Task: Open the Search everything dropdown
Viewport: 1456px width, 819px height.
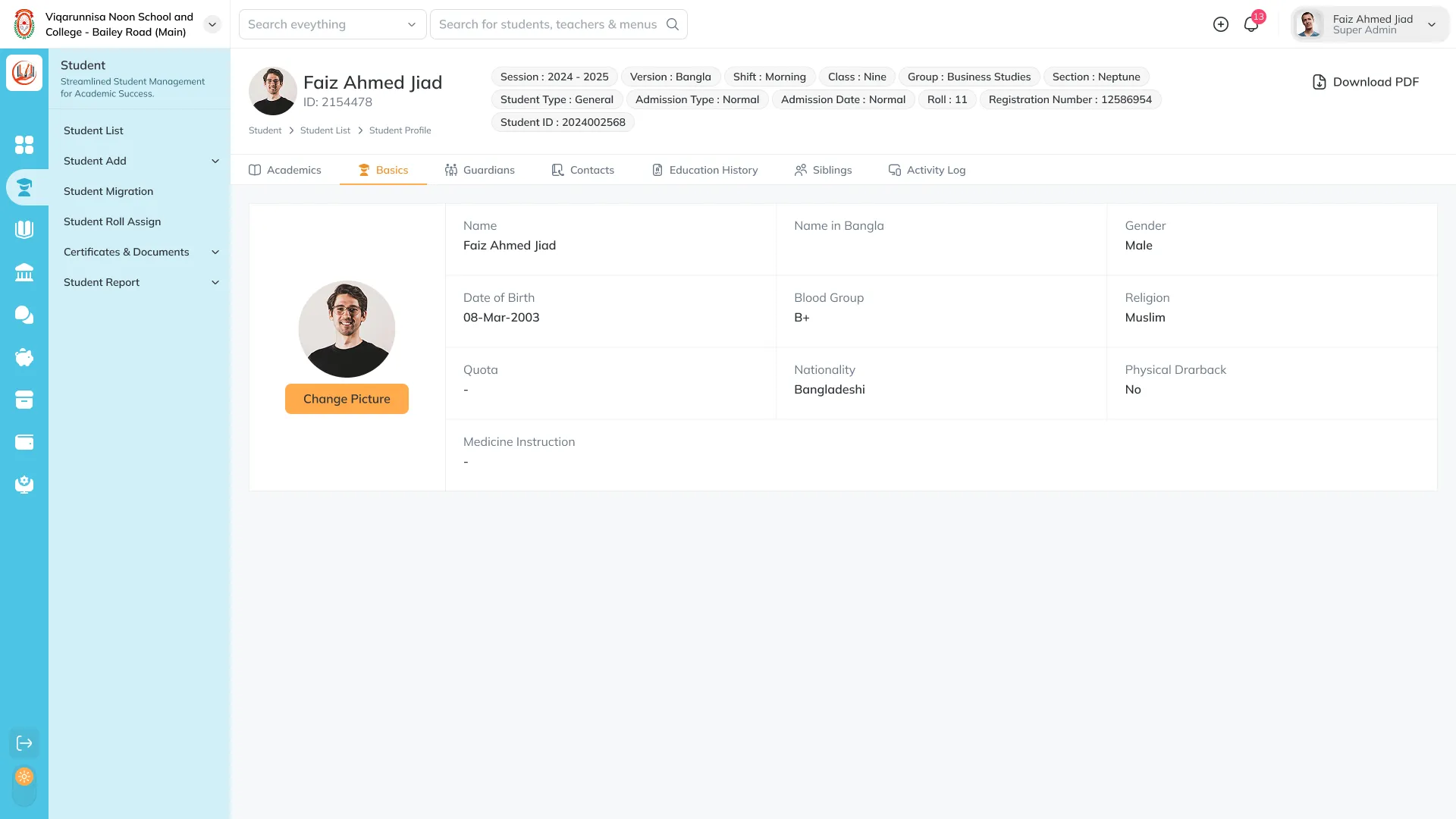Action: [x=332, y=24]
